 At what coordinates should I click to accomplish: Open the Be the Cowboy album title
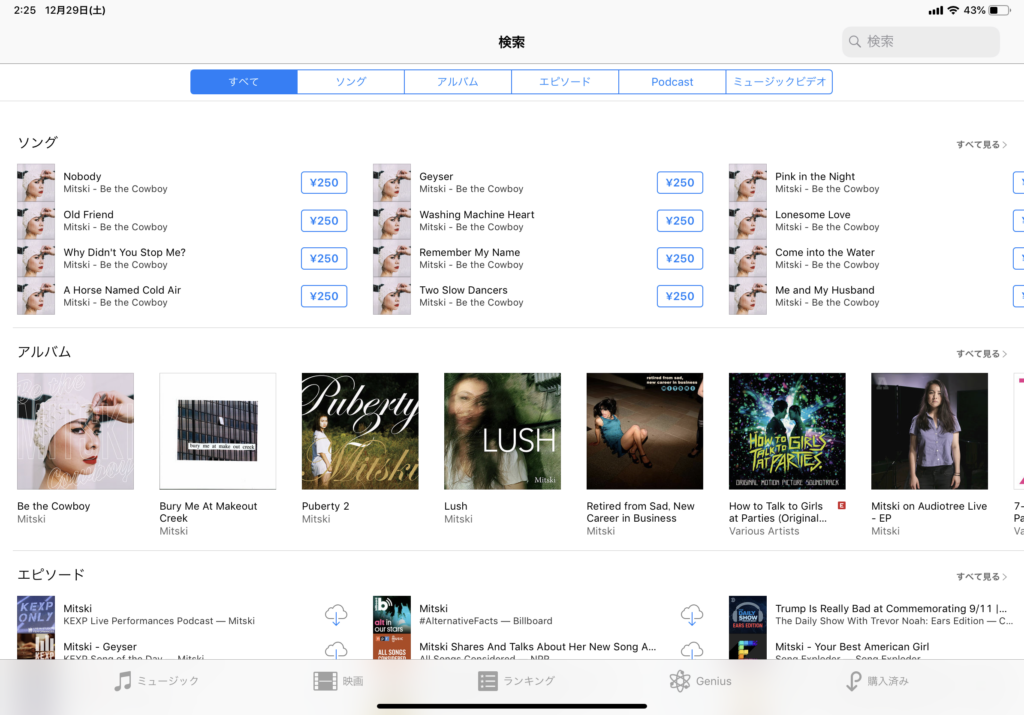pos(54,506)
